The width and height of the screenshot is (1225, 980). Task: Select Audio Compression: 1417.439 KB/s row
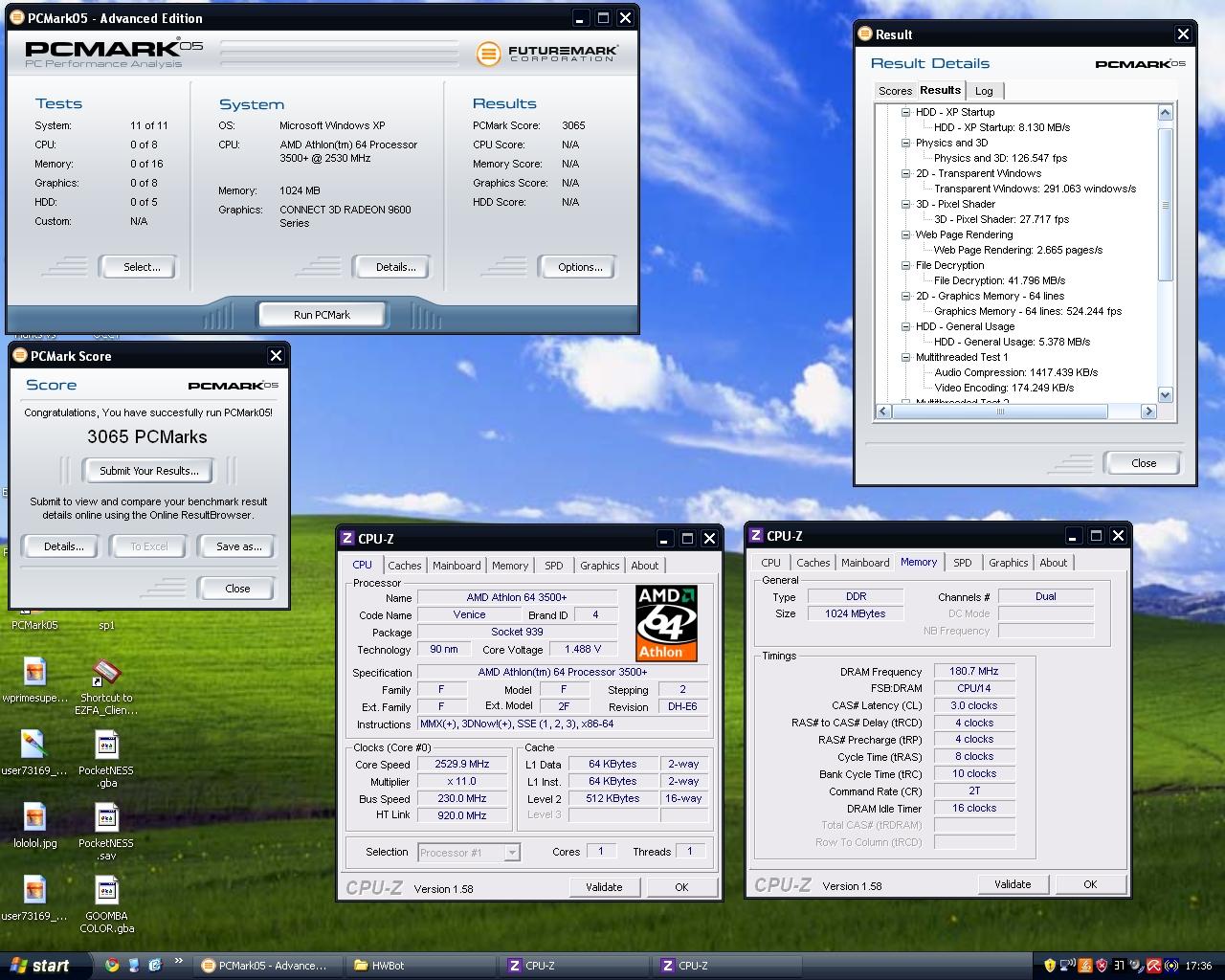click(x=1015, y=372)
